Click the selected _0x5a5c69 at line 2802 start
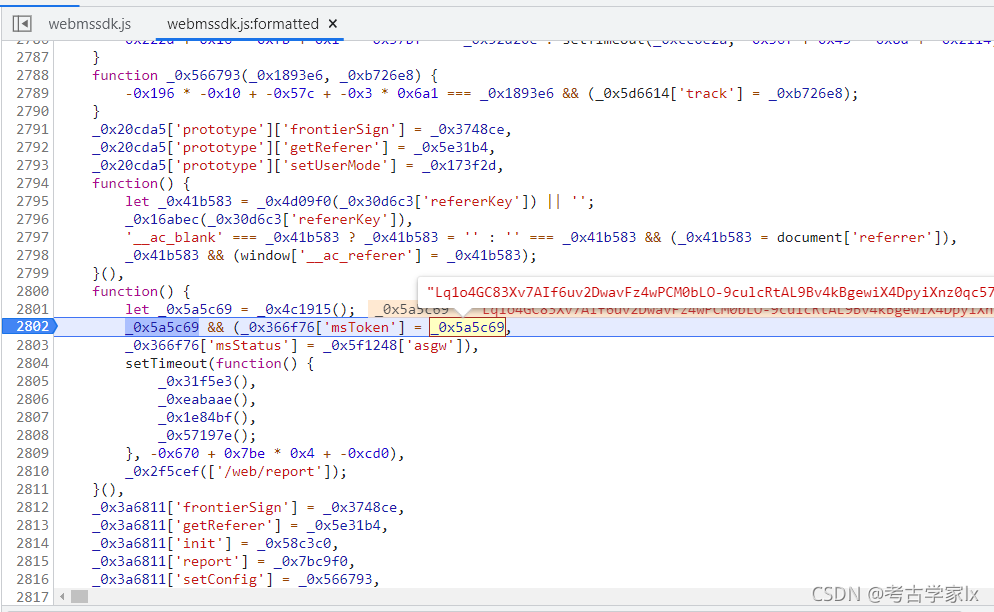 pyautogui.click(x=162, y=327)
